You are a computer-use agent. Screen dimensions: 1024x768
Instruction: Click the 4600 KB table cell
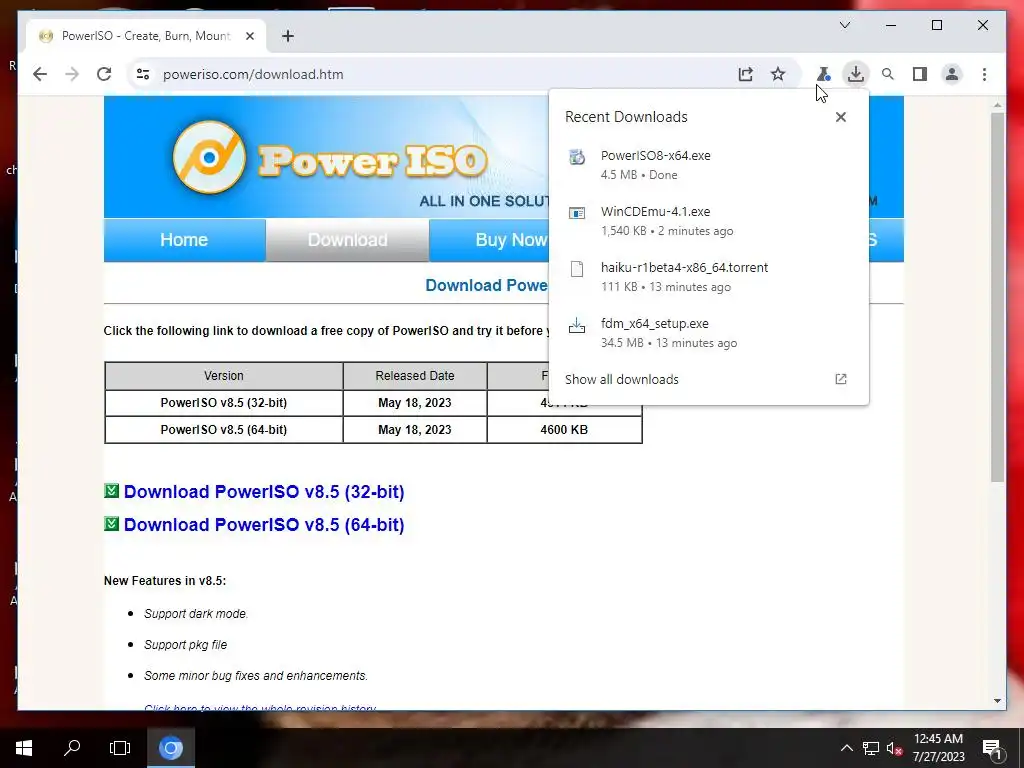[564, 430]
